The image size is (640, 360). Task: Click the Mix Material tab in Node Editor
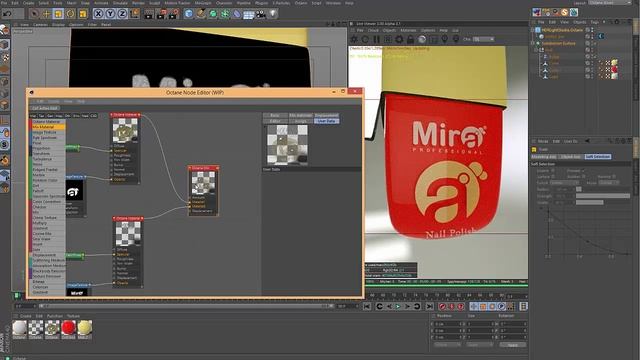tap(300, 116)
